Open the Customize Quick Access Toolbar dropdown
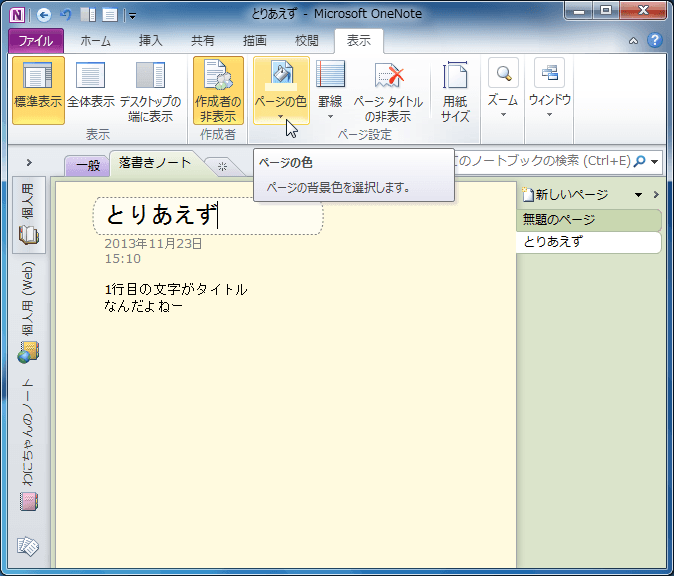The width and height of the screenshot is (674, 576). point(132,16)
